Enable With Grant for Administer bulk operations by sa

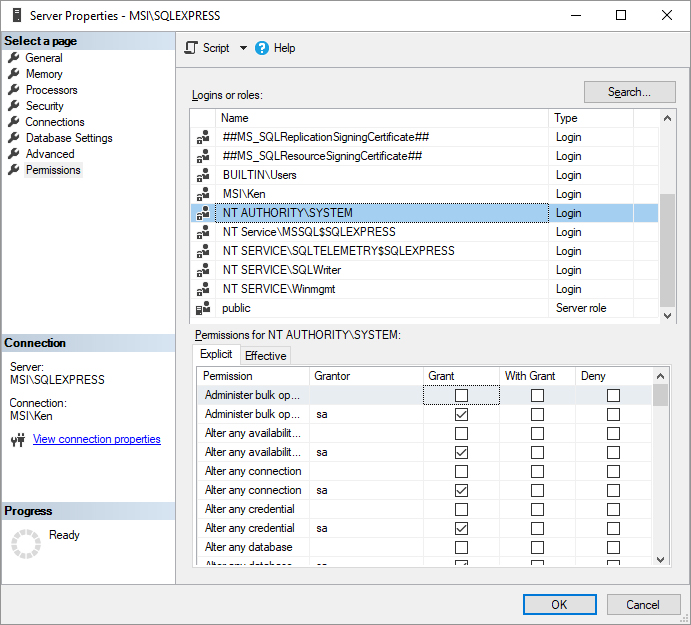tap(537, 414)
